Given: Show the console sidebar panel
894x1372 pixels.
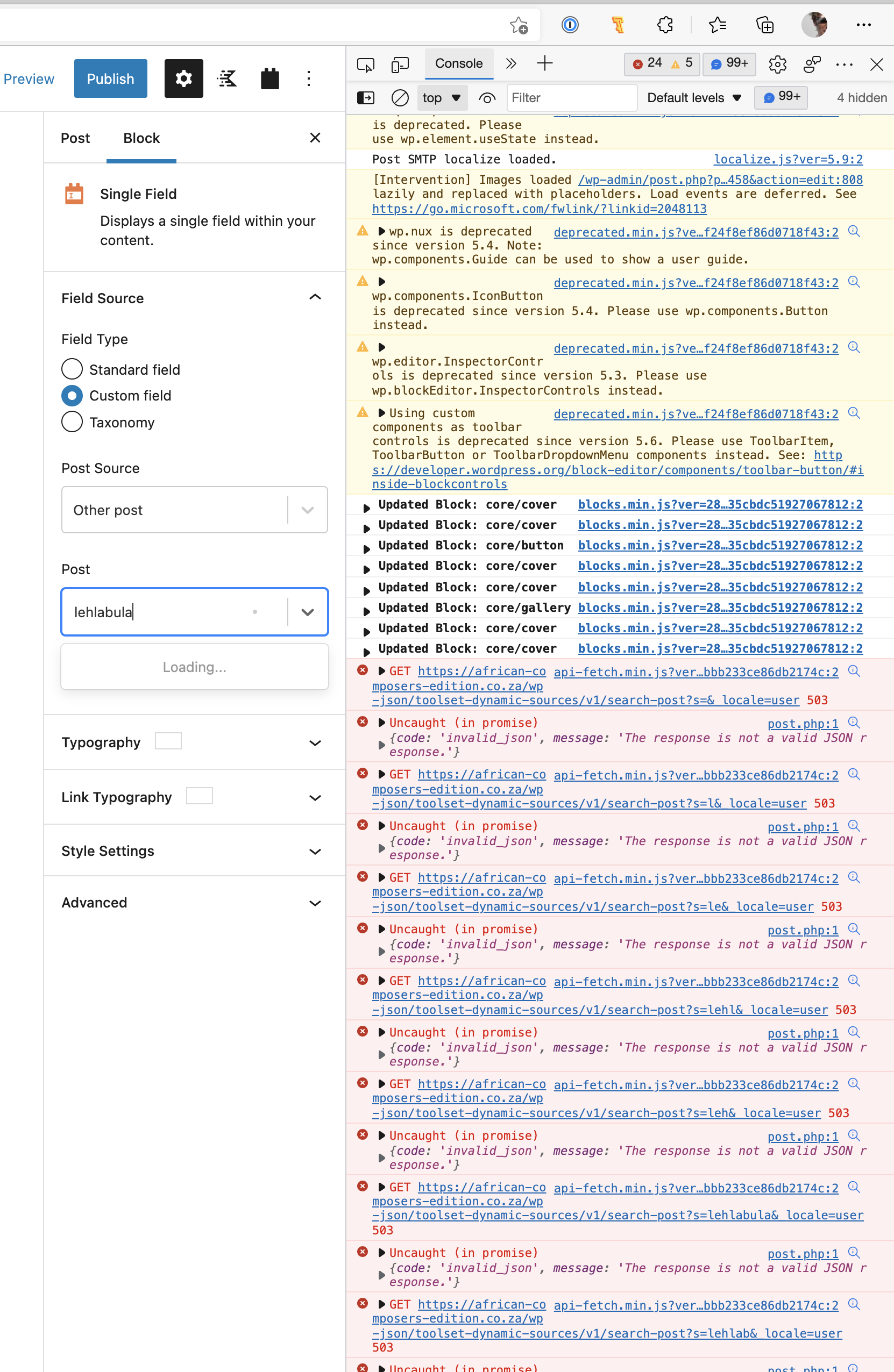Looking at the screenshot, I should click(366, 98).
